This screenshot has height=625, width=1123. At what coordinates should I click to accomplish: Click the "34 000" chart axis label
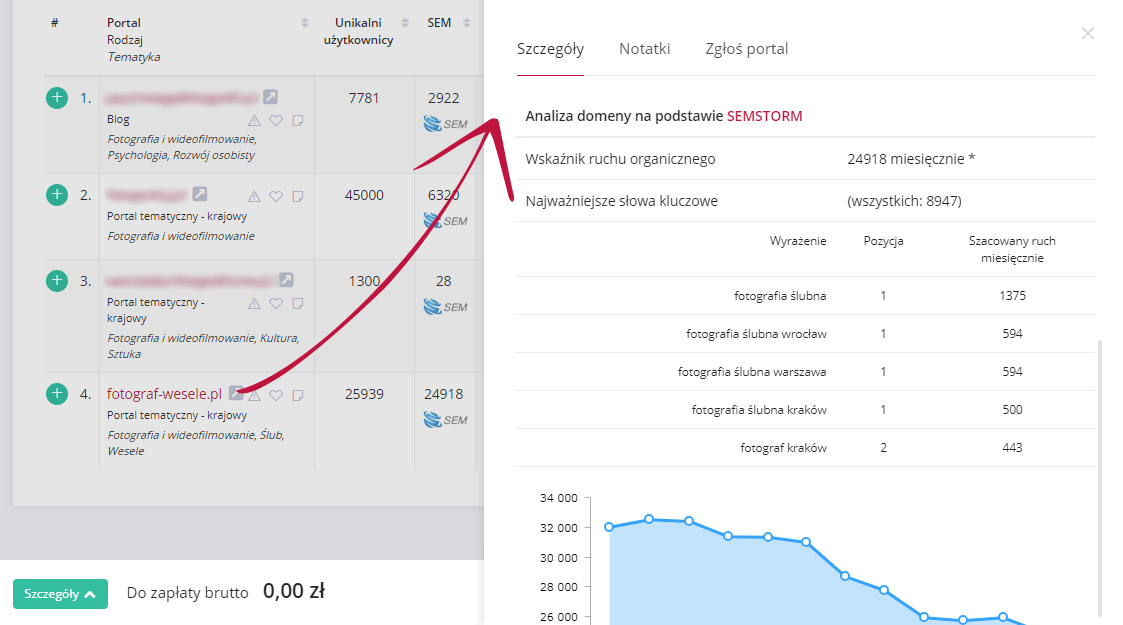pyautogui.click(x=559, y=498)
